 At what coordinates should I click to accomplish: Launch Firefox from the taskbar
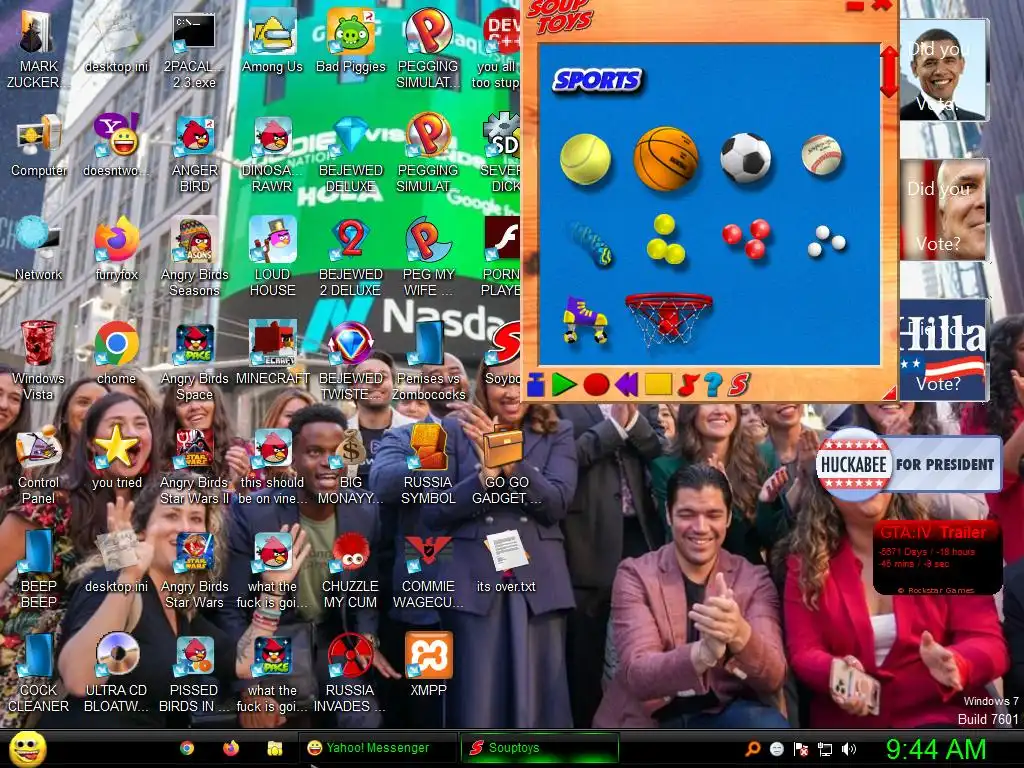[231, 748]
